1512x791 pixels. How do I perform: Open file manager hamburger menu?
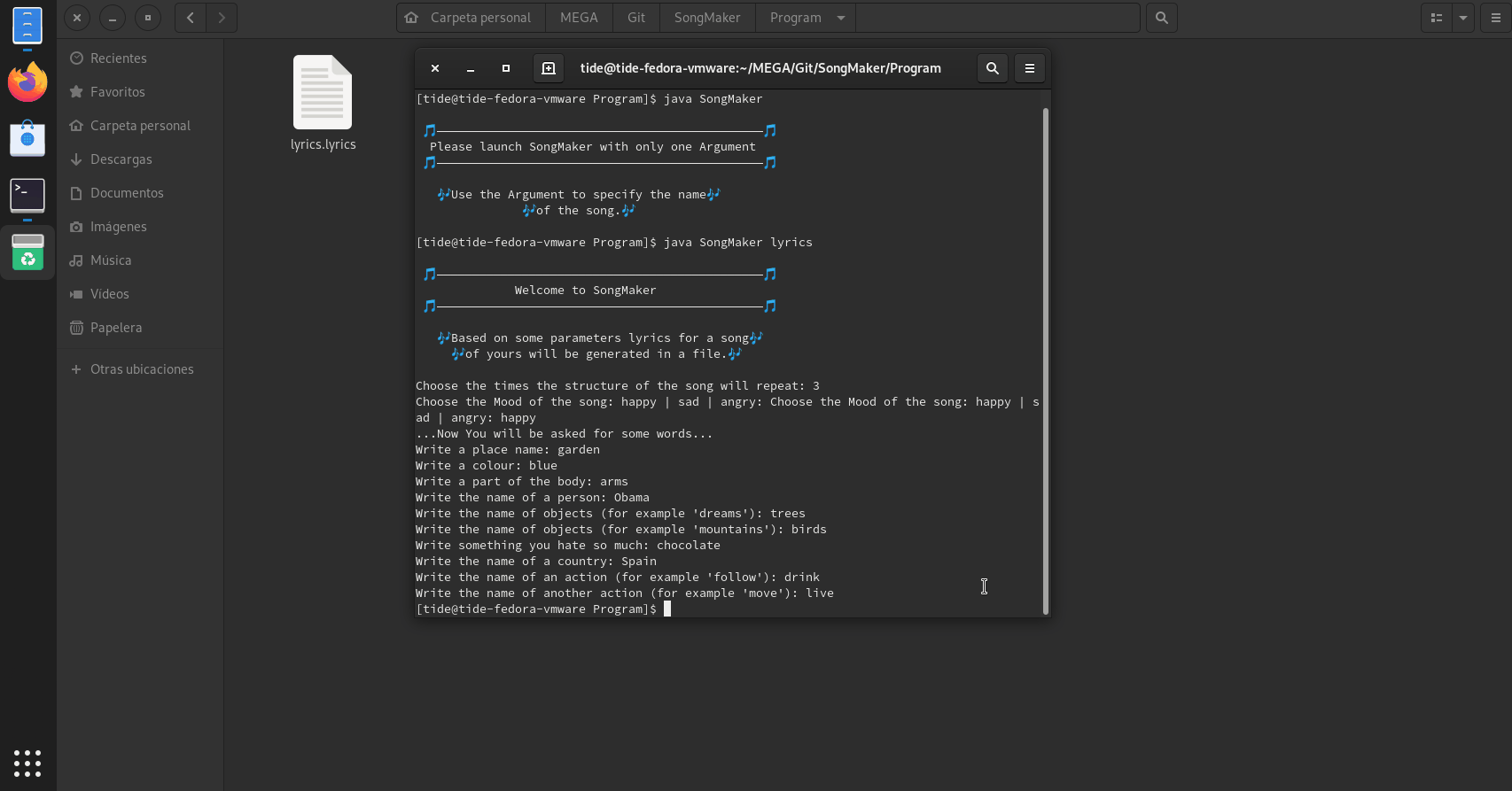click(x=1496, y=18)
